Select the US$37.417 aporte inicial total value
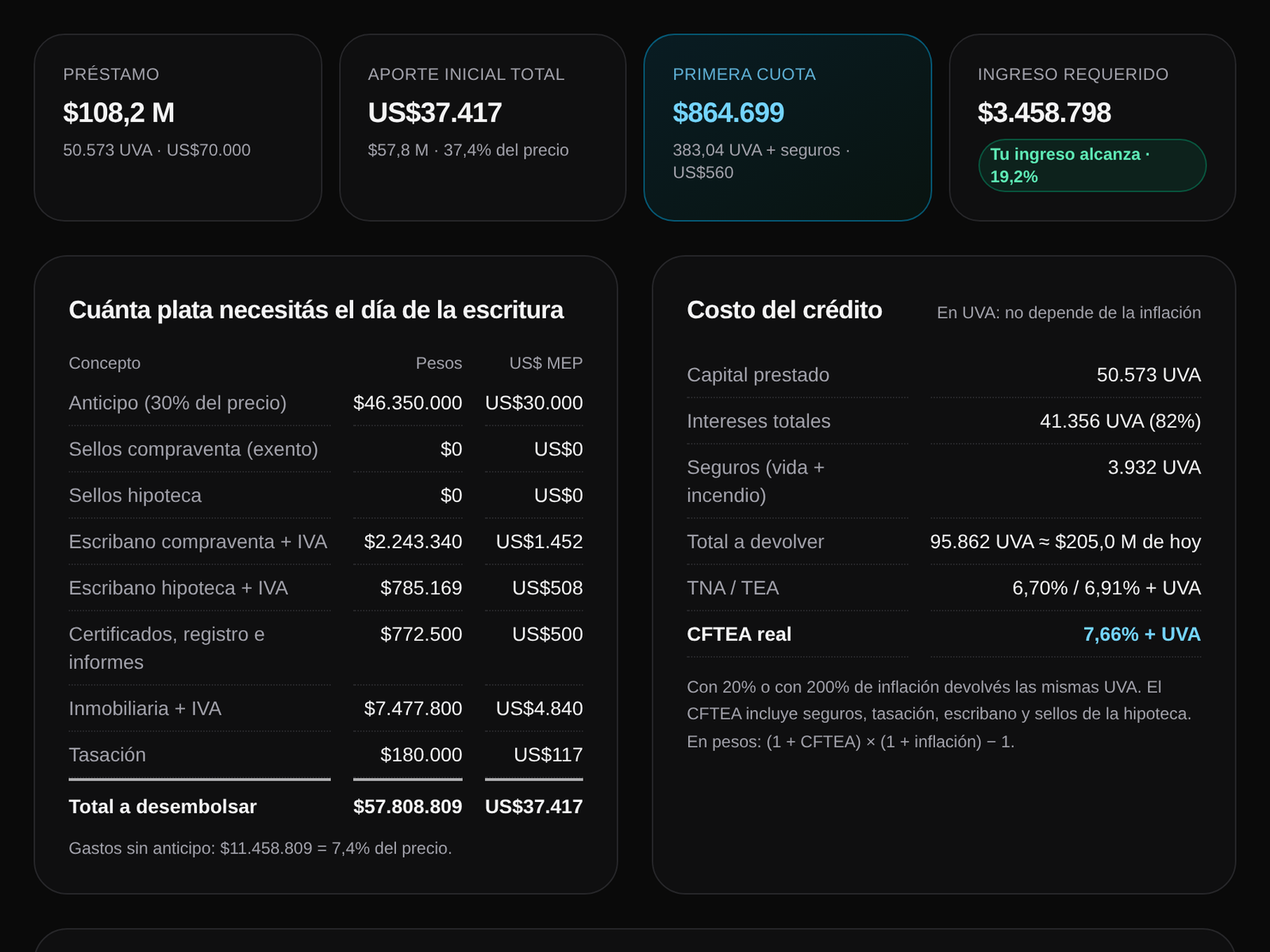This screenshot has width=1270, height=952. [x=435, y=113]
